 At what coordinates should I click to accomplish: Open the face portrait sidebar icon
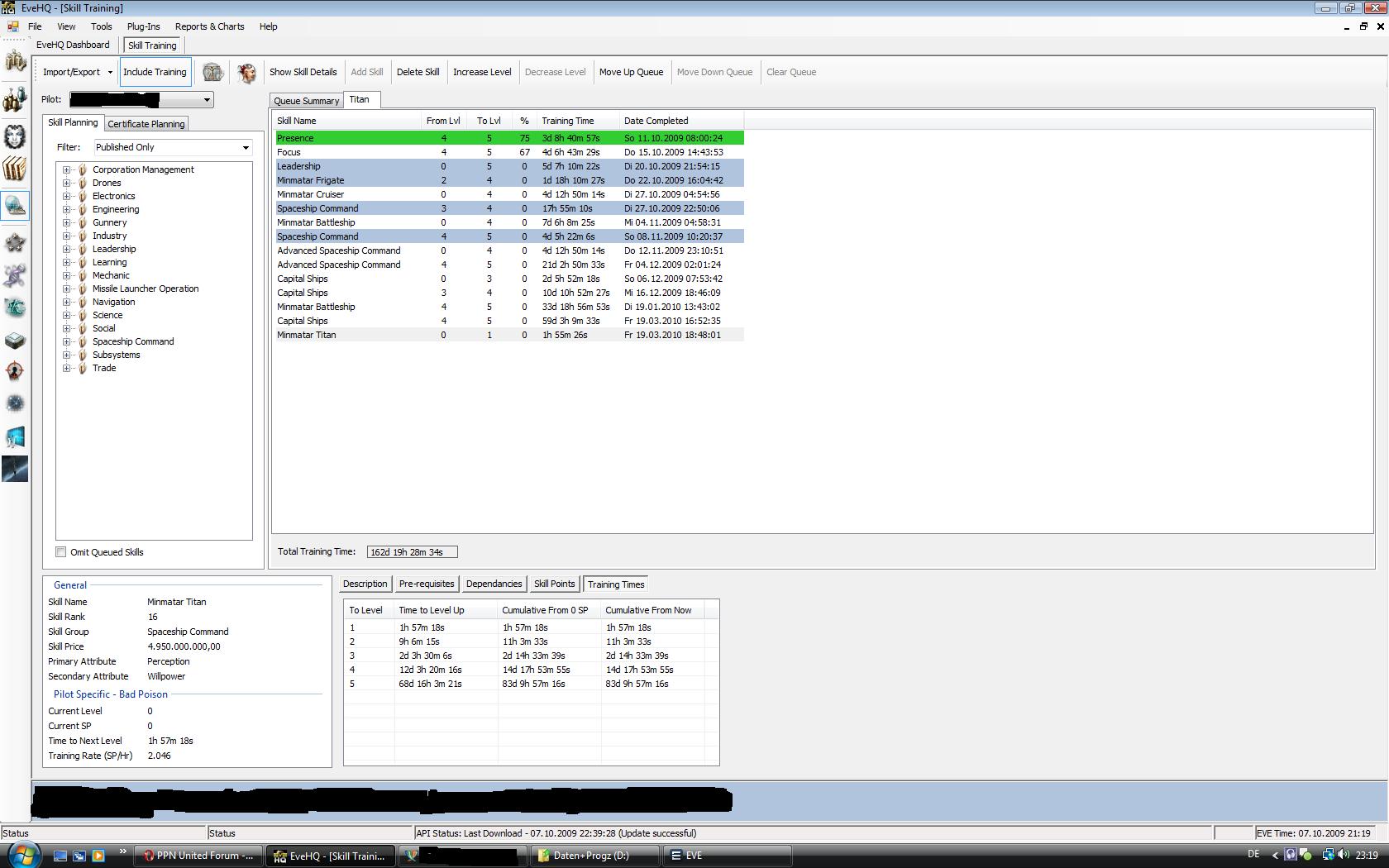[x=15, y=136]
